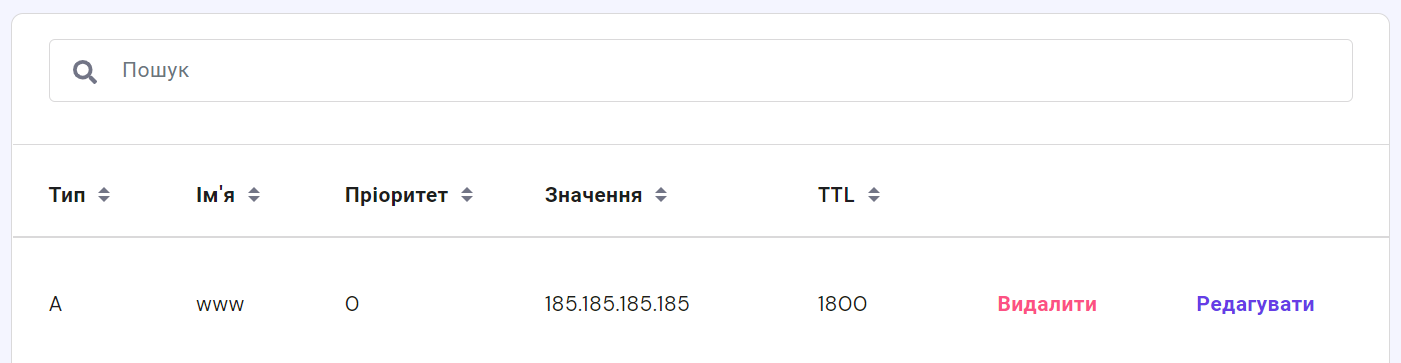Focus the Пошук search field

(x=700, y=70)
